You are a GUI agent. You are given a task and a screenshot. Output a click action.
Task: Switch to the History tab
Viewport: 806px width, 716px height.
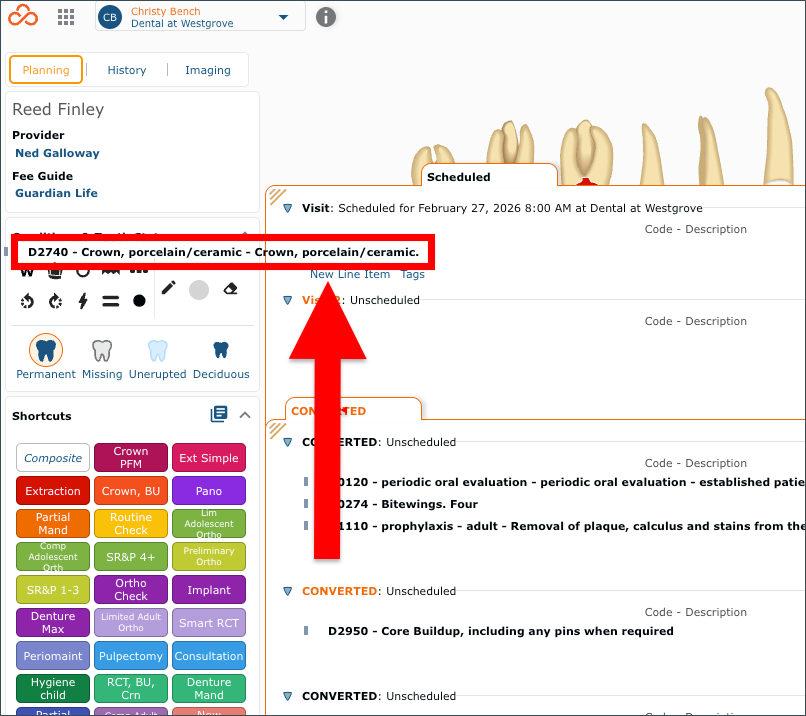(x=126, y=70)
